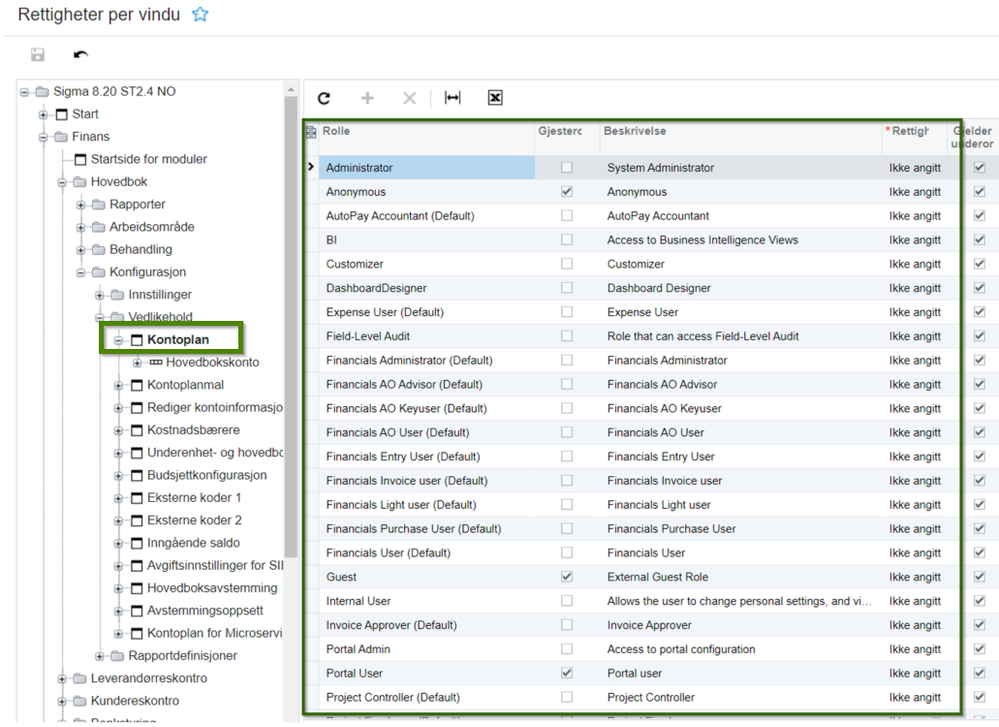Image resolution: width=999 pixels, height=727 pixels.
Task: Toggle Gjelder underordnede checkbox for Portal Admin
Action: point(979,649)
